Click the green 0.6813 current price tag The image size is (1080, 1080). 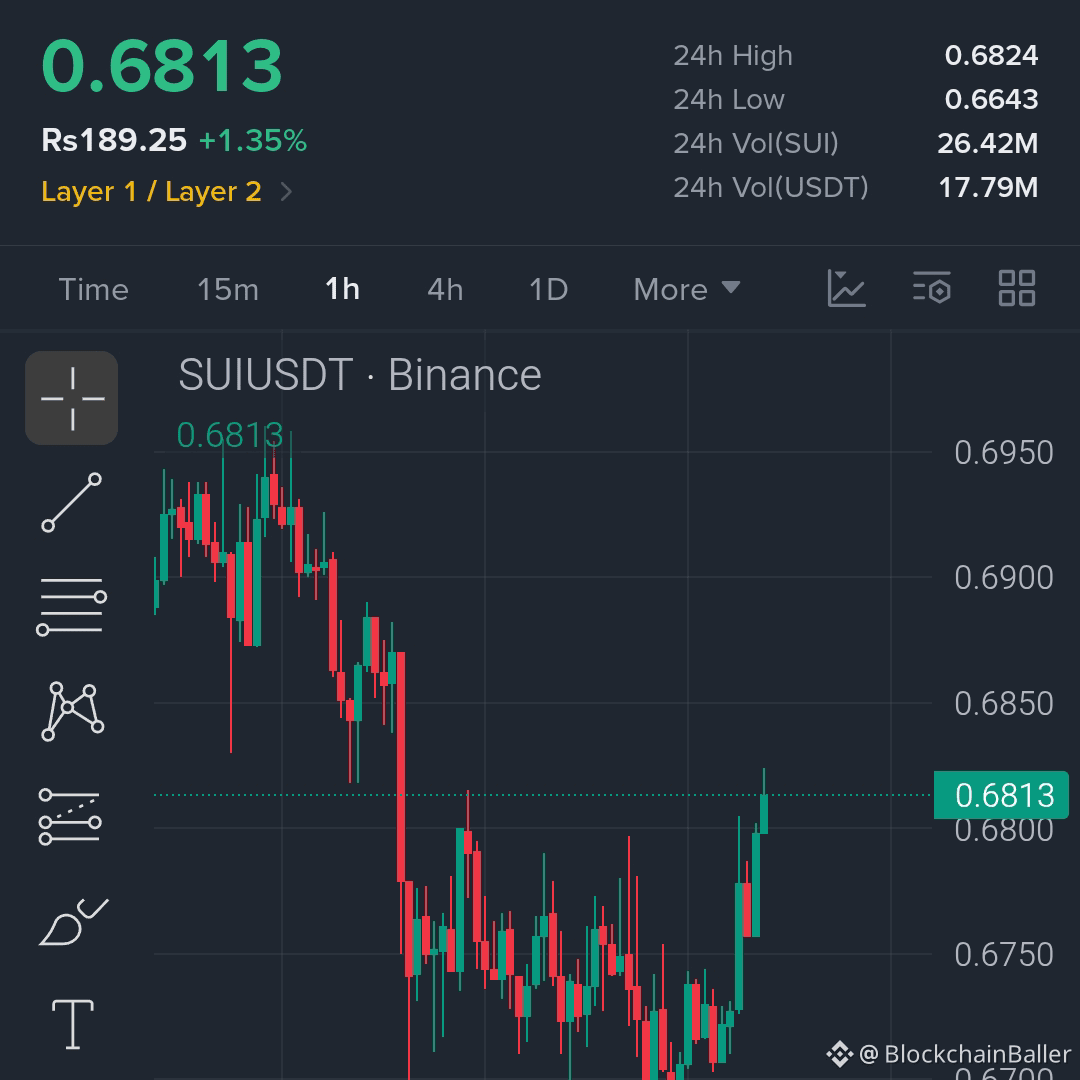1001,795
